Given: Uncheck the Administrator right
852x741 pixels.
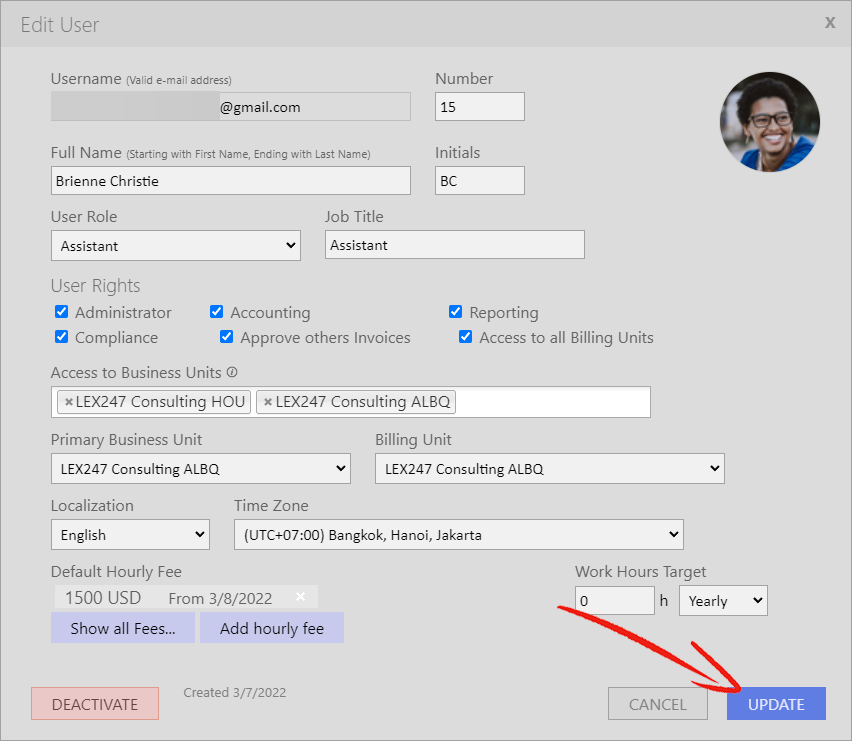Looking at the screenshot, I should click(x=61, y=312).
